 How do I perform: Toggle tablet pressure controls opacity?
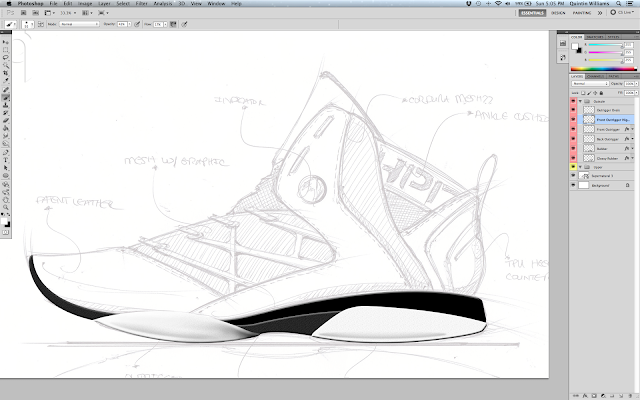point(137,24)
